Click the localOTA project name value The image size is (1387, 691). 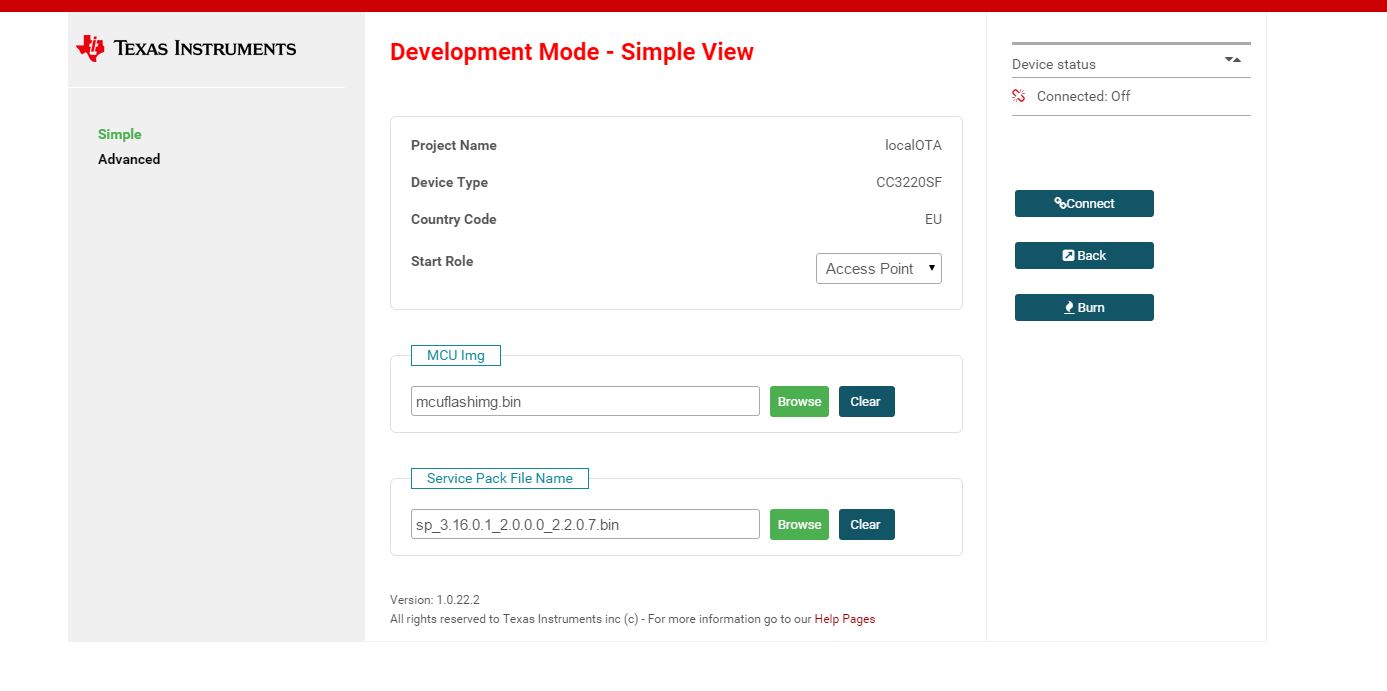coord(913,145)
